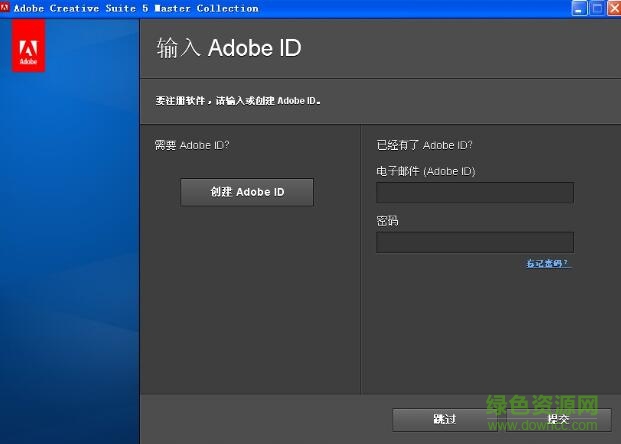Click inside the 密码 password field
621x444 pixels.
[x=474, y=242]
